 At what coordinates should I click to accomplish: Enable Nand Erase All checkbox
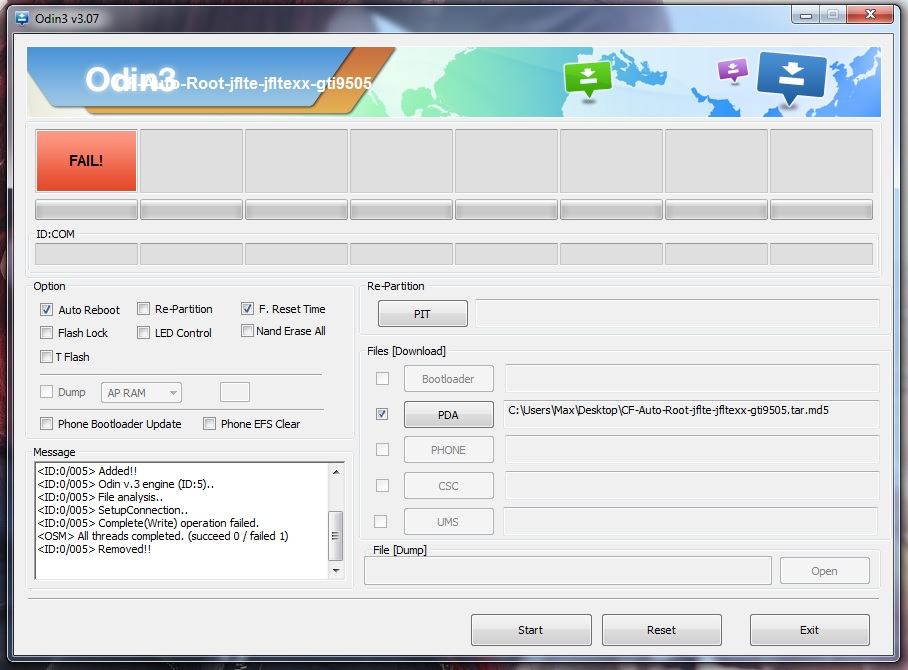point(247,331)
